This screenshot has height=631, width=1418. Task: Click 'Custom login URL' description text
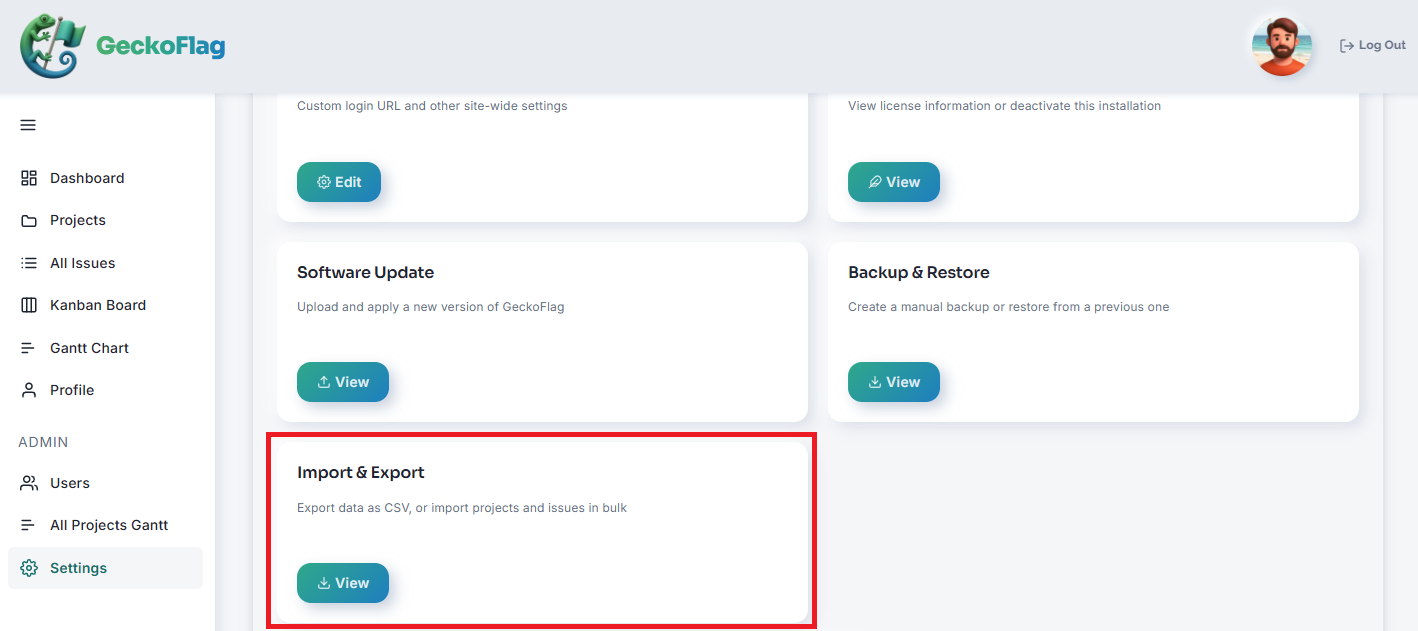[432, 106]
